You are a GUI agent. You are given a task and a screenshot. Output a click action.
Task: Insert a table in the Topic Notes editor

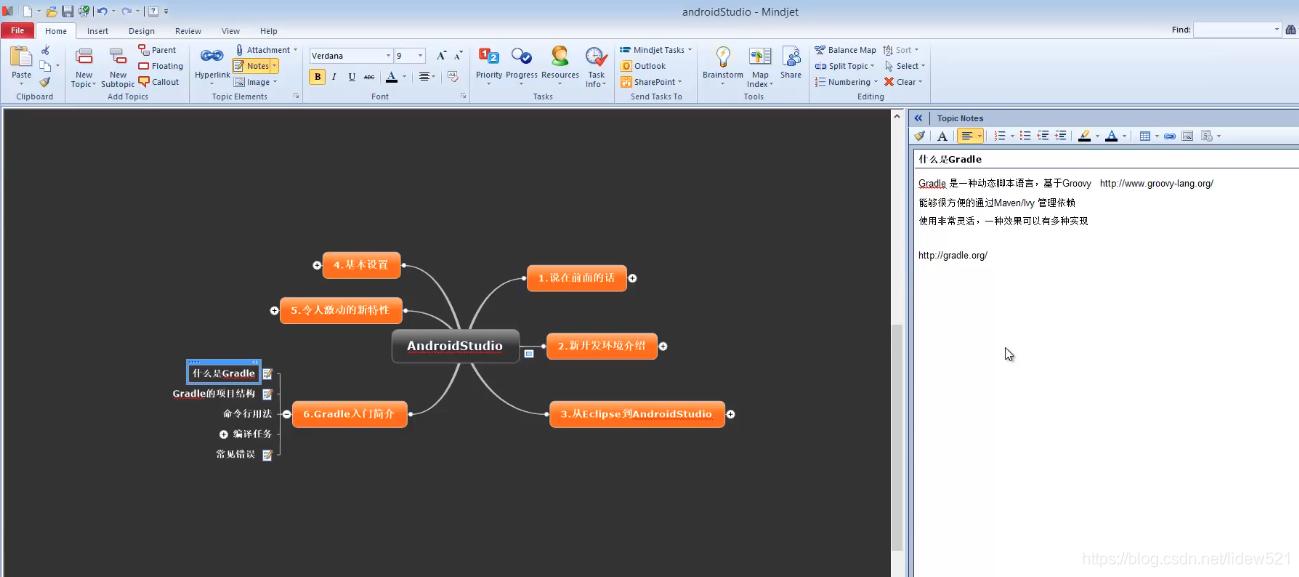coord(1147,135)
